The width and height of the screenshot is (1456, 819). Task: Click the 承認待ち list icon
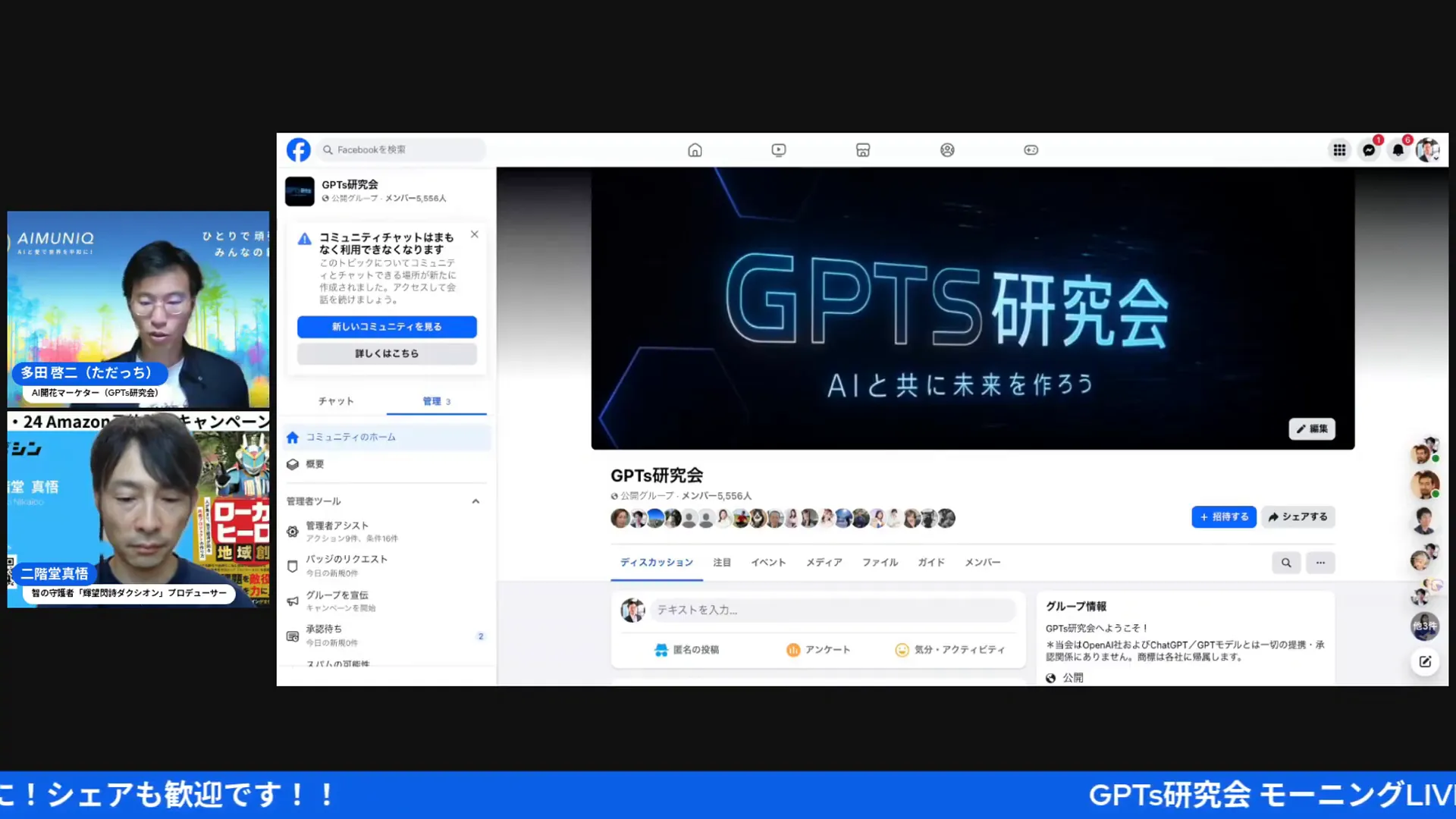293,636
